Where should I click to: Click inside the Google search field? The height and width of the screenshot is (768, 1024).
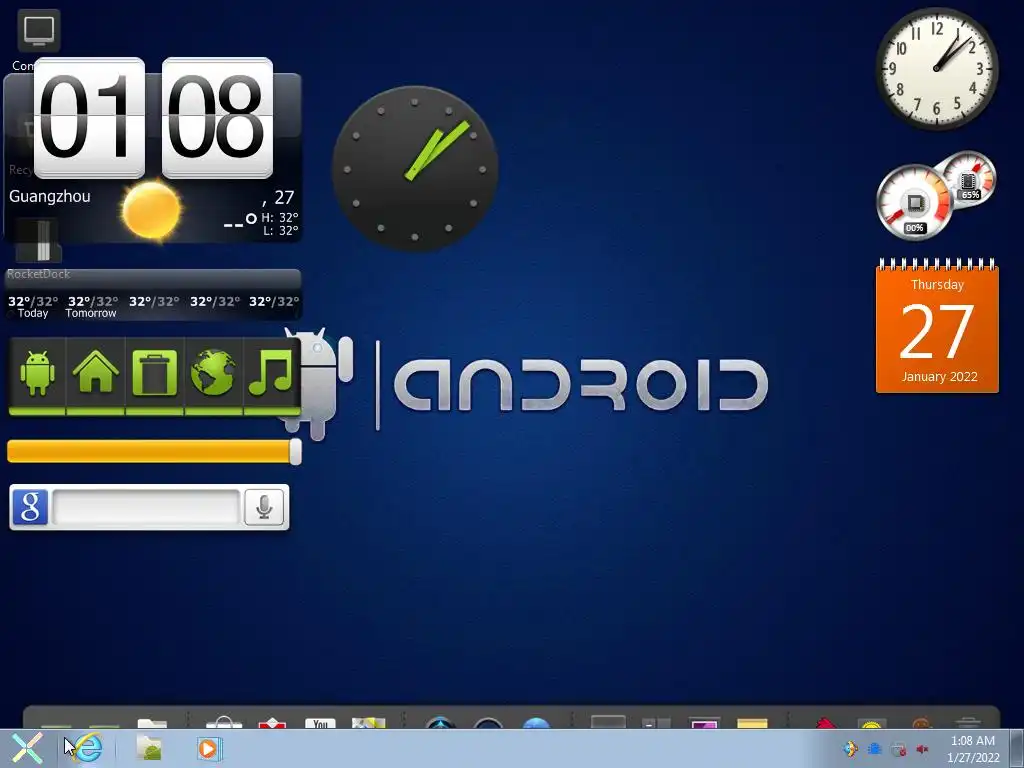(x=146, y=507)
